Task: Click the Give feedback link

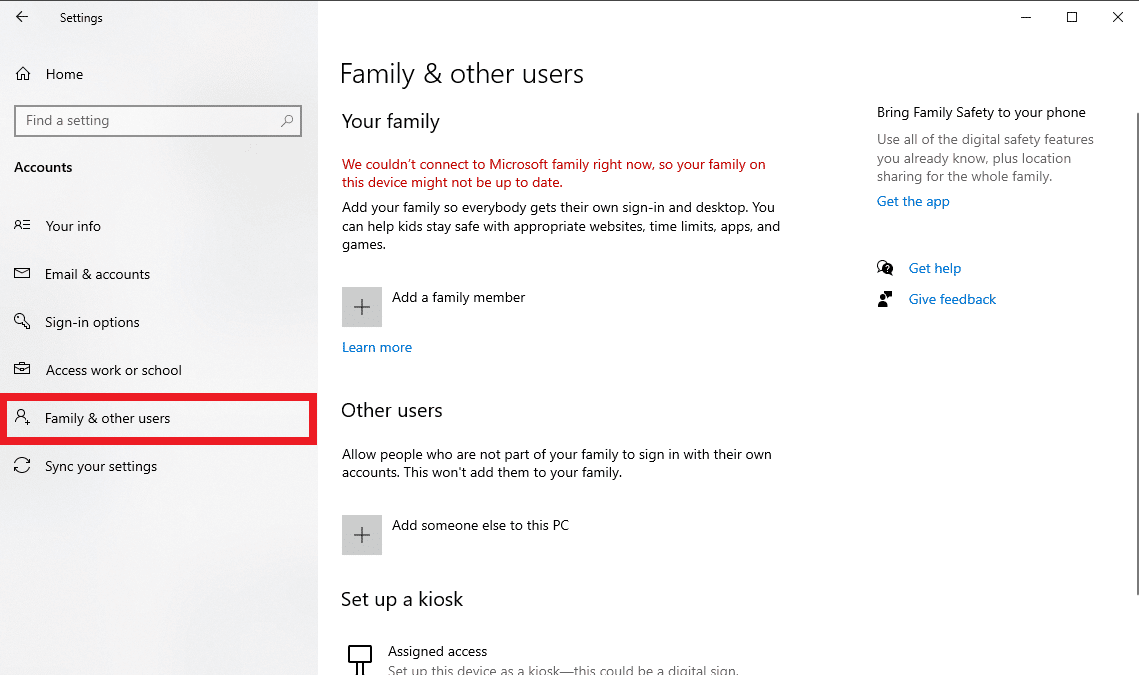Action: pos(952,299)
